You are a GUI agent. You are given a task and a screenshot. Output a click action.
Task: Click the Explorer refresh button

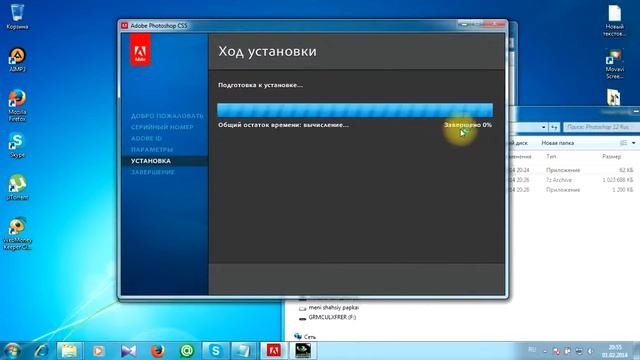point(554,128)
